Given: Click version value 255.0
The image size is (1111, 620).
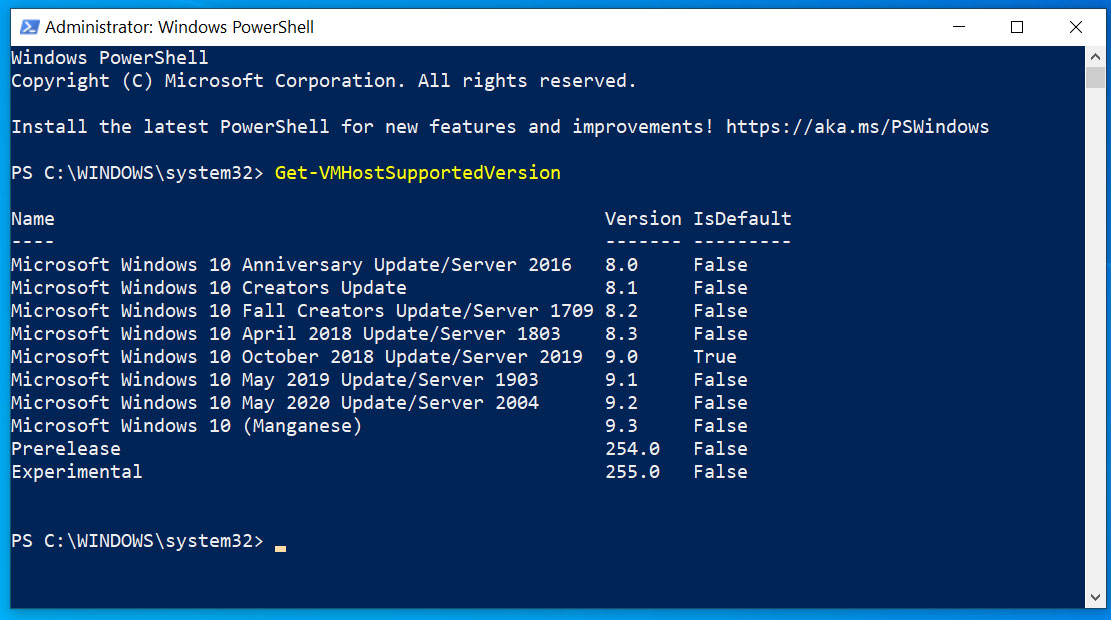Looking at the screenshot, I should pyautogui.click(x=633, y=472).
